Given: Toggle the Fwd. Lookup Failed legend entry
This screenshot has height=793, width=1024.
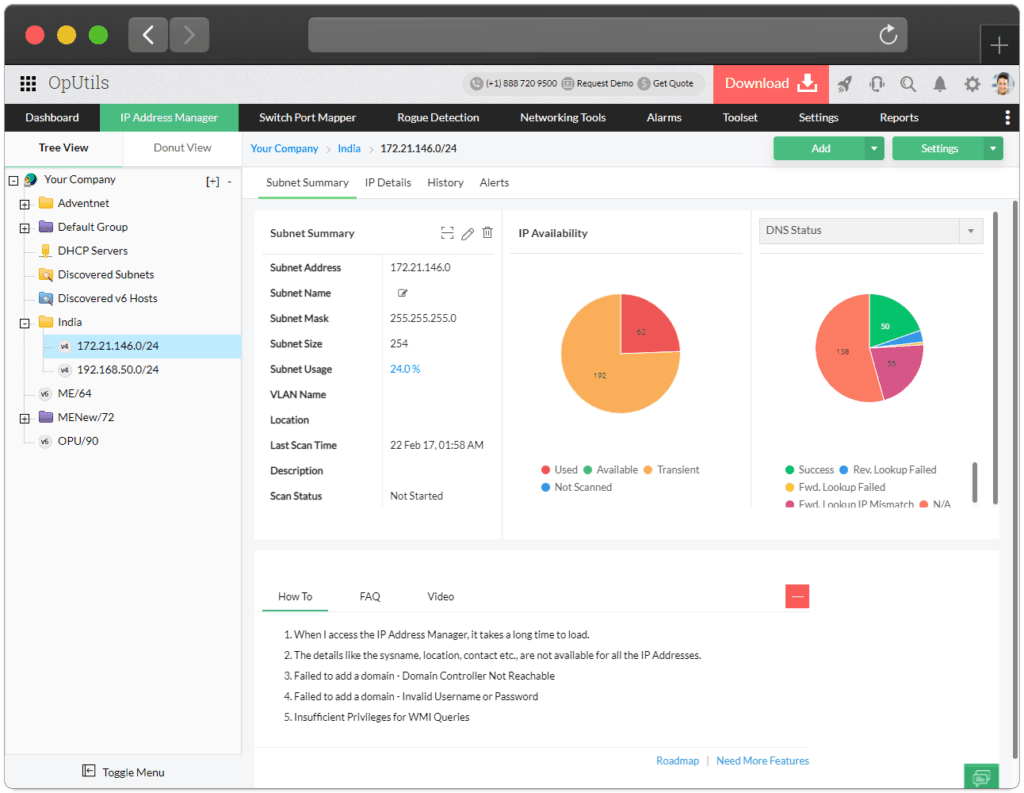Looking at the screenshot, I should (835, 487).
